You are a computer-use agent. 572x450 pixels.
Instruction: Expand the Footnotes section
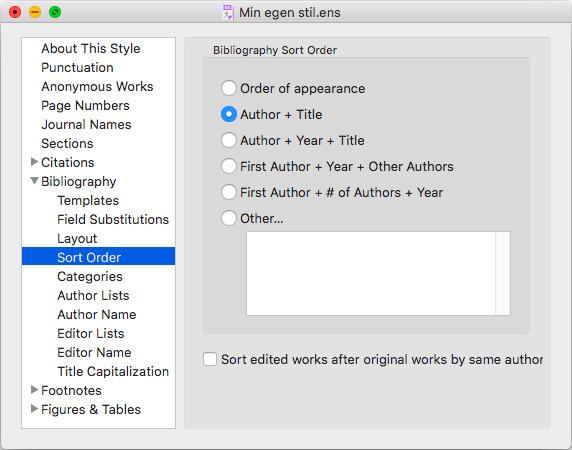click(34, 389)
